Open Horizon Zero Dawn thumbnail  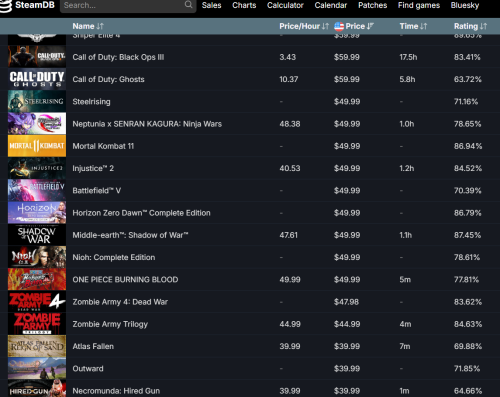click(x=37, y=213)
